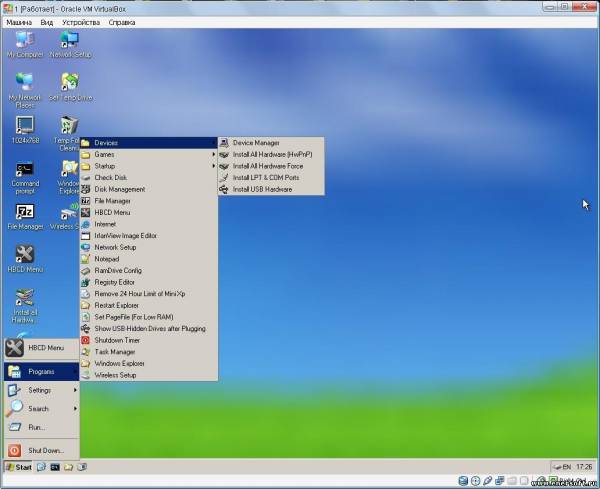The image size is (600, 489).
Task: Click VirtualBox network status icon
Action: [500, 481]
